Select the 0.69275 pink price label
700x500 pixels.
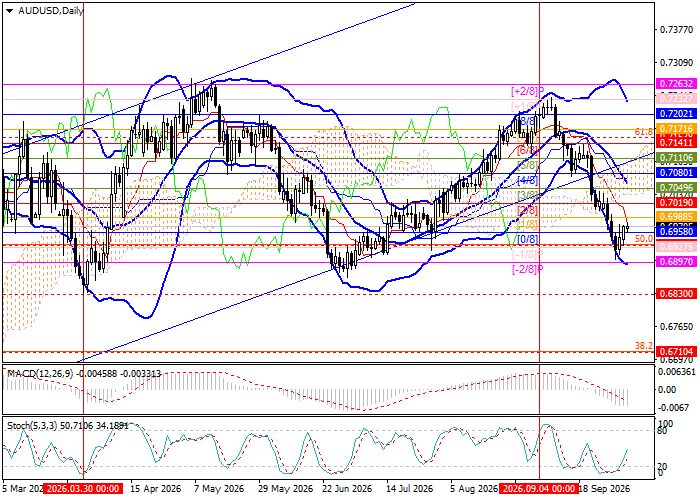pyautogui.click(x=677, y=246)
